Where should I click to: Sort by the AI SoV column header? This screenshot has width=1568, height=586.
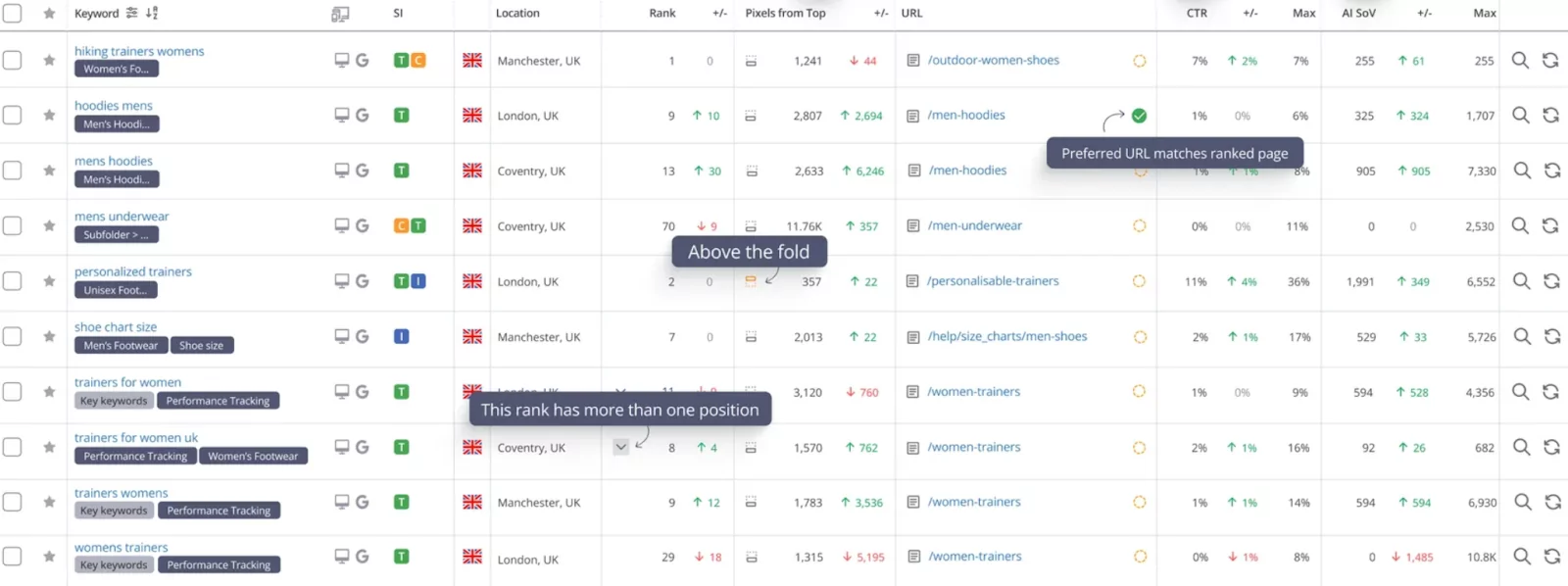click(x=1358, y=13)
